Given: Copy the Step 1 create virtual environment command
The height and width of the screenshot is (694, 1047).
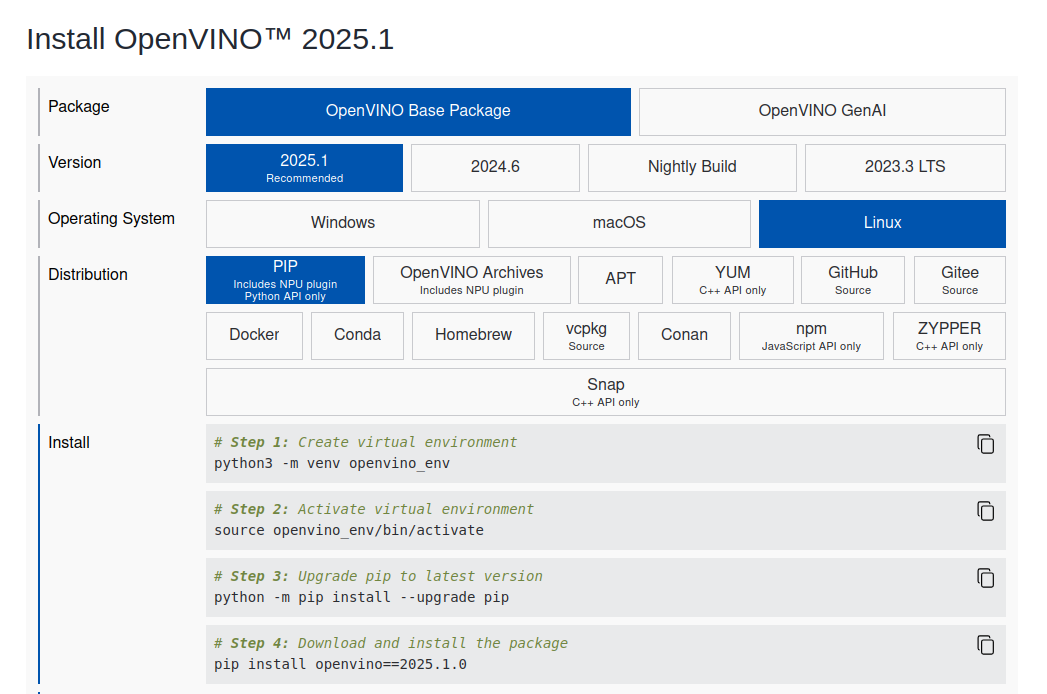Looking at the screenshot, I should [986, 444].
